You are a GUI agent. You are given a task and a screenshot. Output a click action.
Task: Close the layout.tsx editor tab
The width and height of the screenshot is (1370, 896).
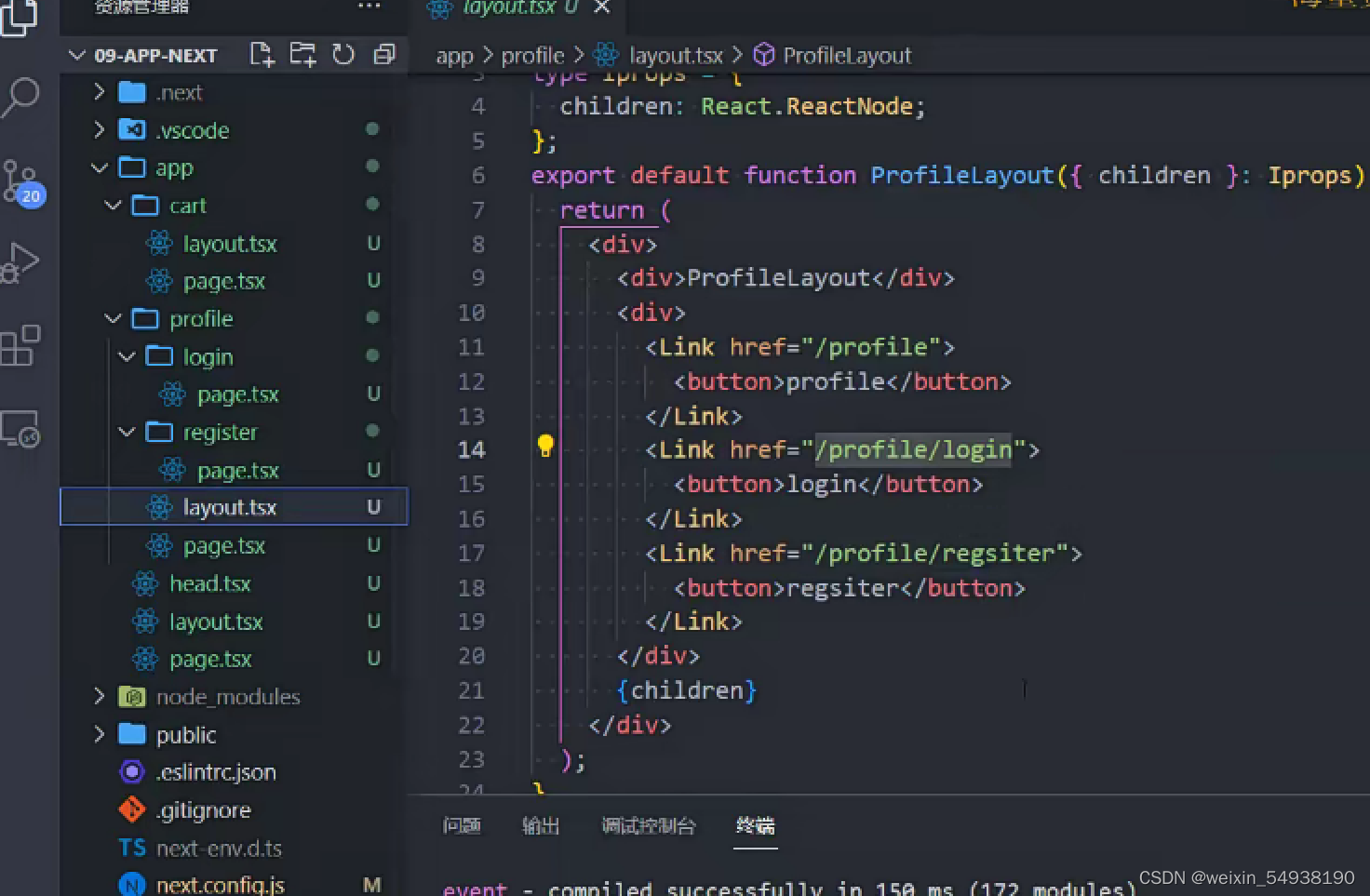point(602,7)
